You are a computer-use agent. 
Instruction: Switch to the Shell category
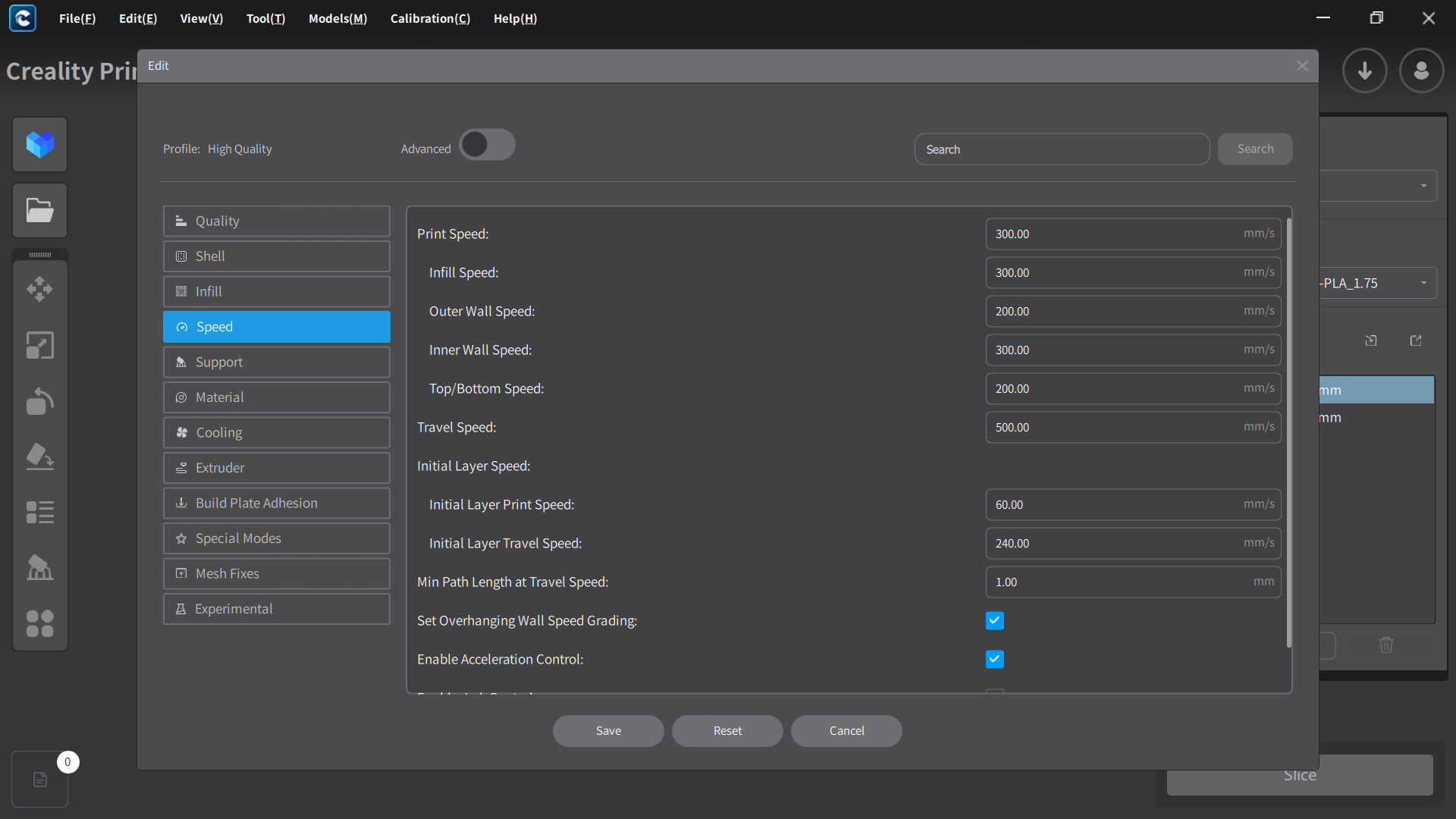[277, 256]
